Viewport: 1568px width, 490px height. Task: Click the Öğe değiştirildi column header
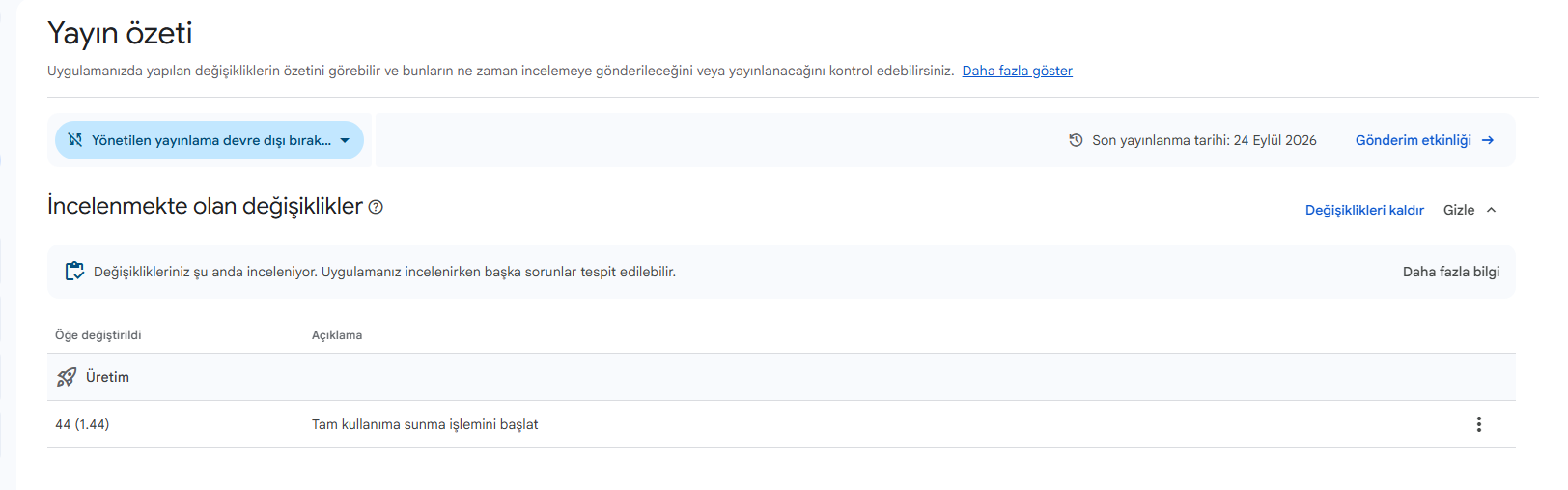coord(98,335)
